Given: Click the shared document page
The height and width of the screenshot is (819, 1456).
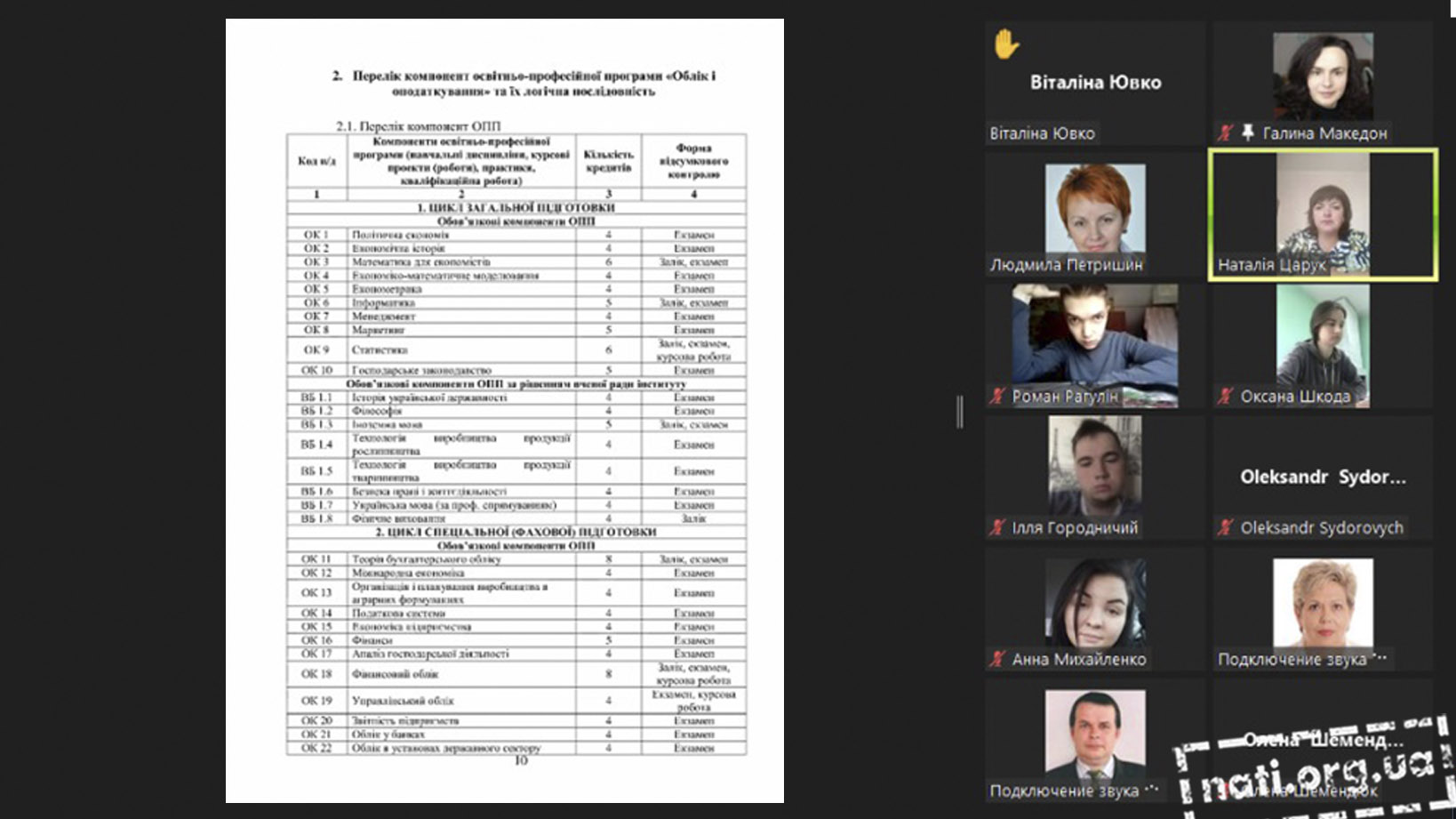Looking at the screenshot, I should pyautogui.click(x=505, y=410).
